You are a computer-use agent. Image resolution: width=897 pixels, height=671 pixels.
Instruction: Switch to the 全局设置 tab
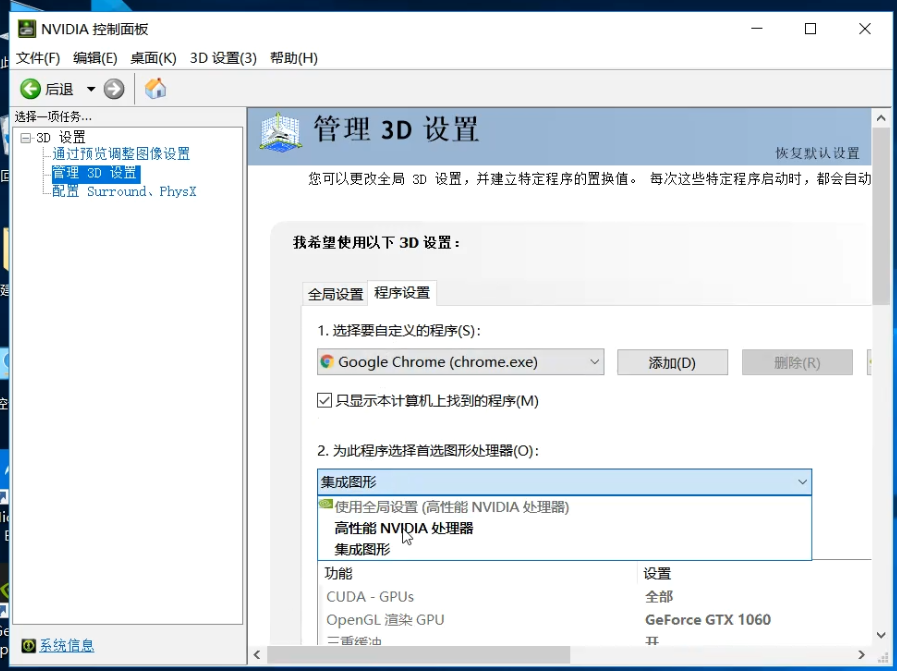point(335,294)
